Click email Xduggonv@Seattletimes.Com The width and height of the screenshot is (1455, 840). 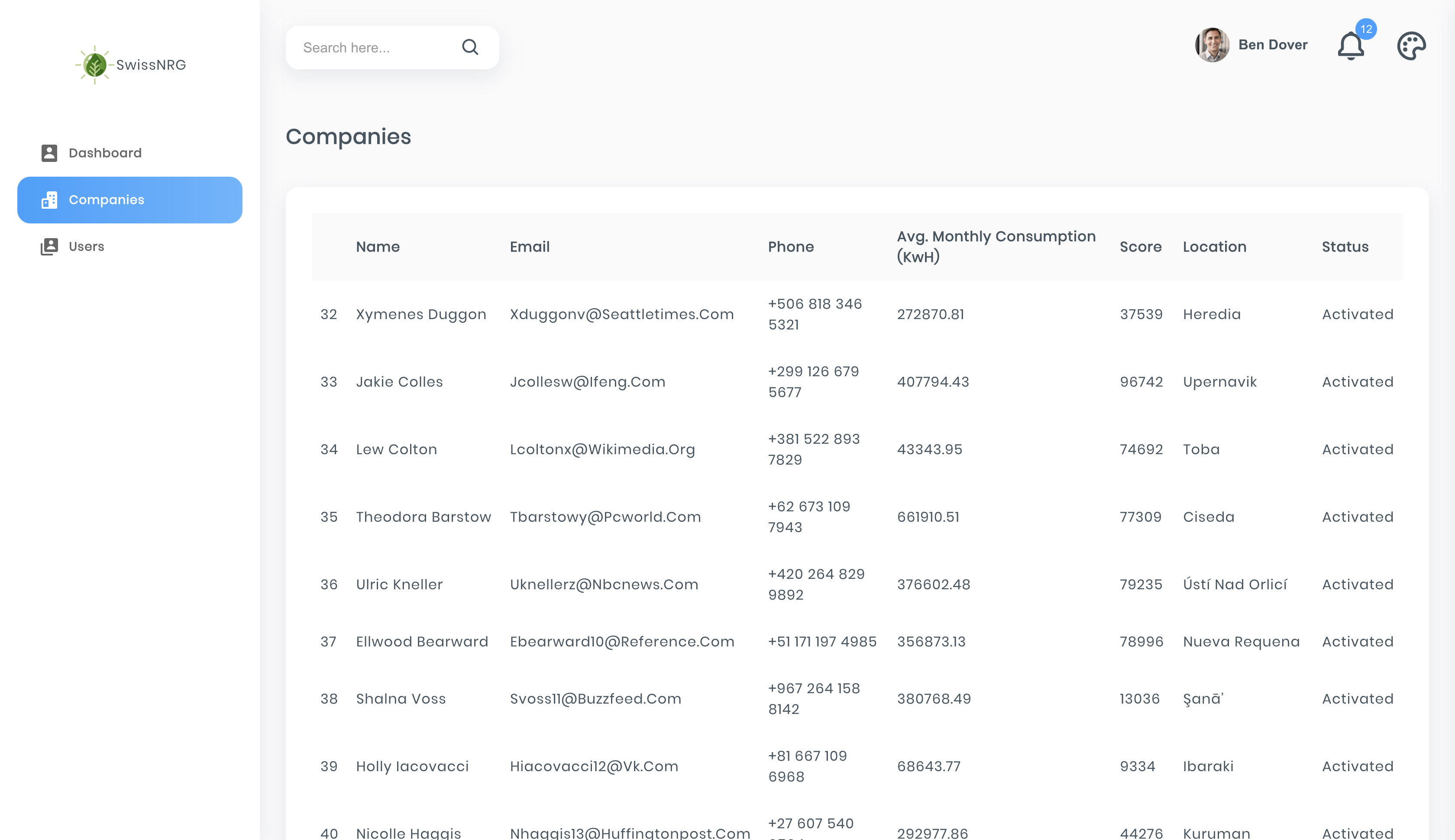(621, 314)
